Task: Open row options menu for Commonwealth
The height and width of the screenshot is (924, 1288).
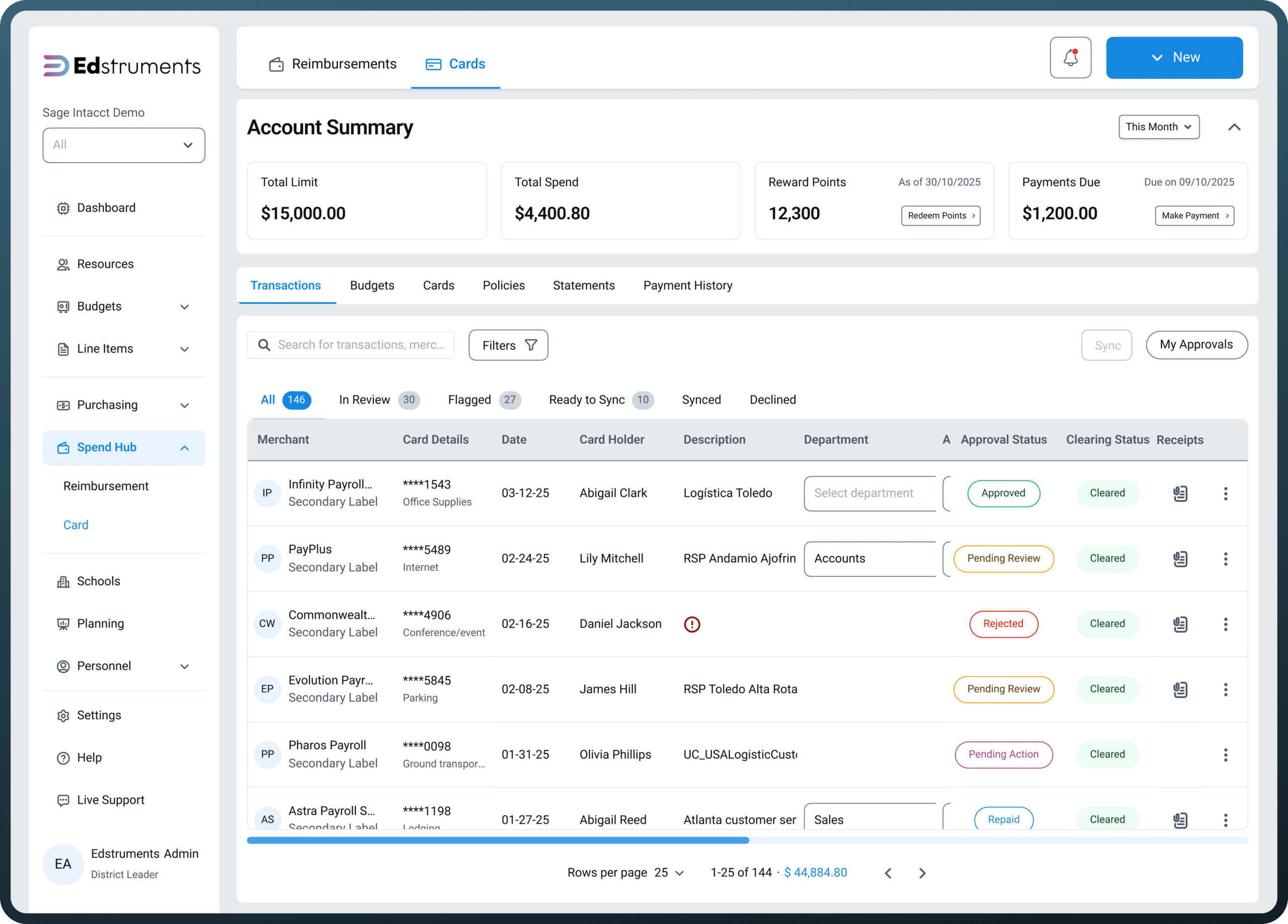Action: [1225, 624]
